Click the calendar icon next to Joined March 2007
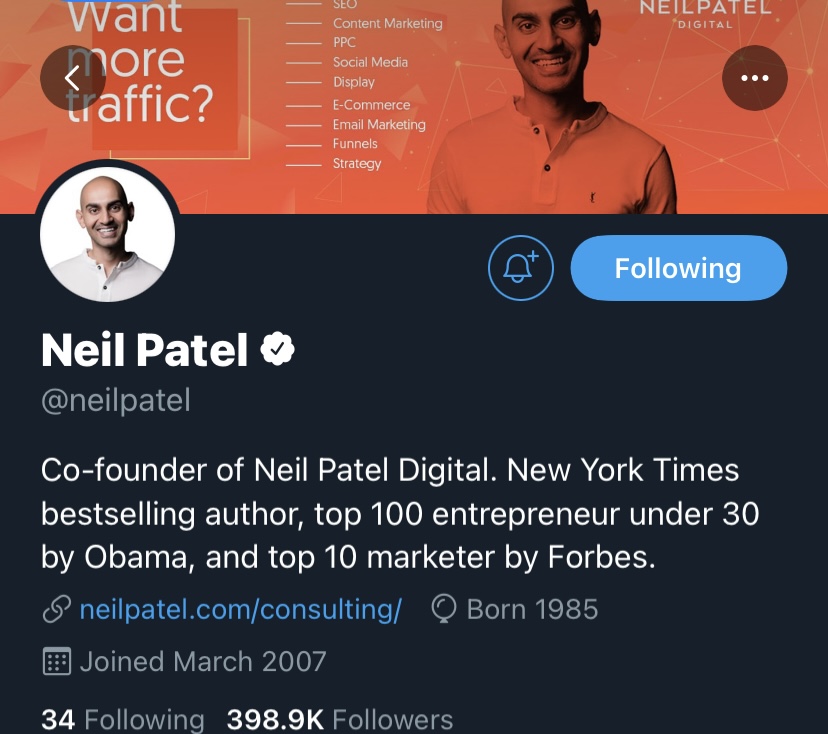 [57, 661]
